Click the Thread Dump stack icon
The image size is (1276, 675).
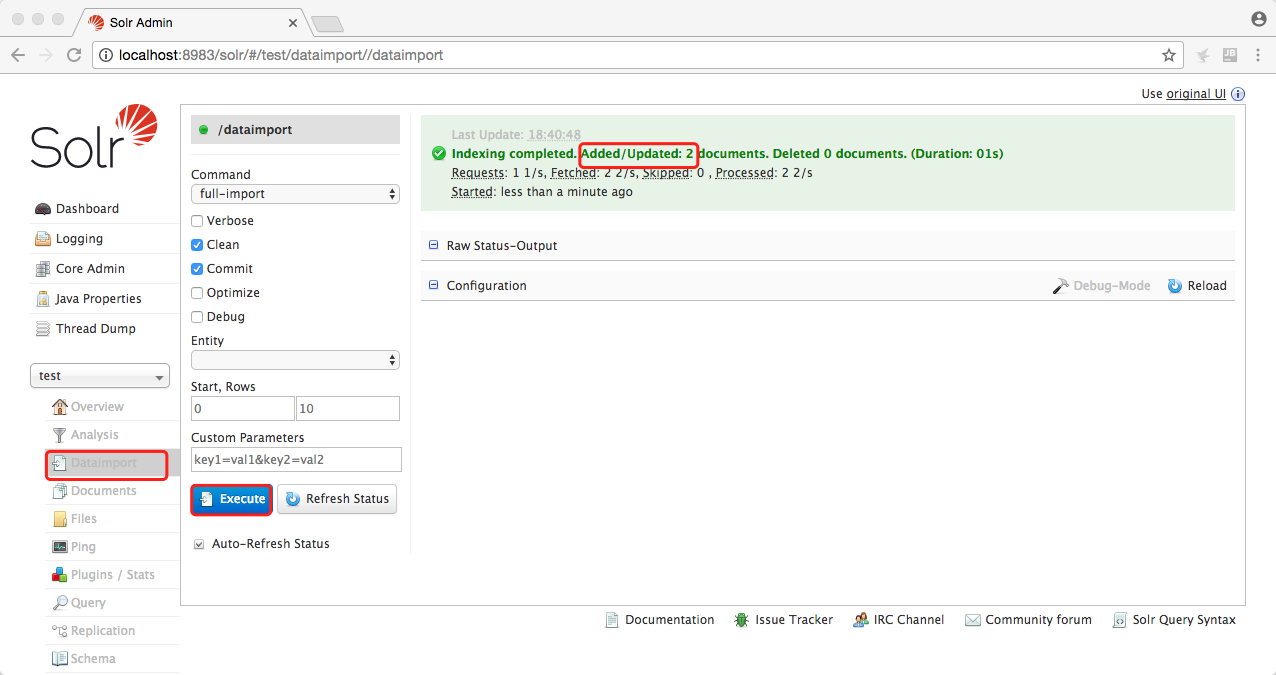43,329
